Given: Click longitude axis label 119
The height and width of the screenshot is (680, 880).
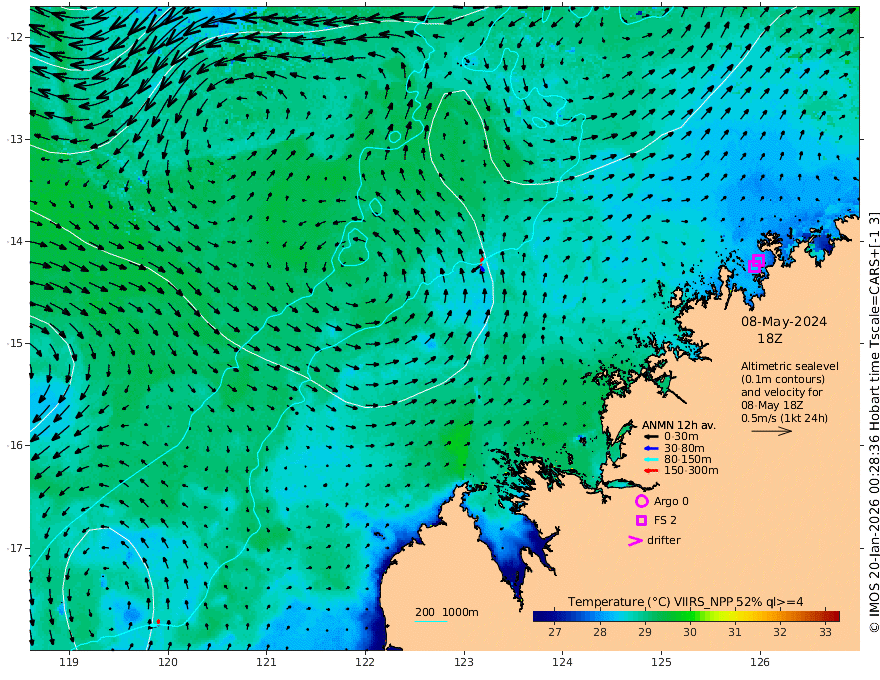Looking at the screenshot, I should tap(69, 663).
